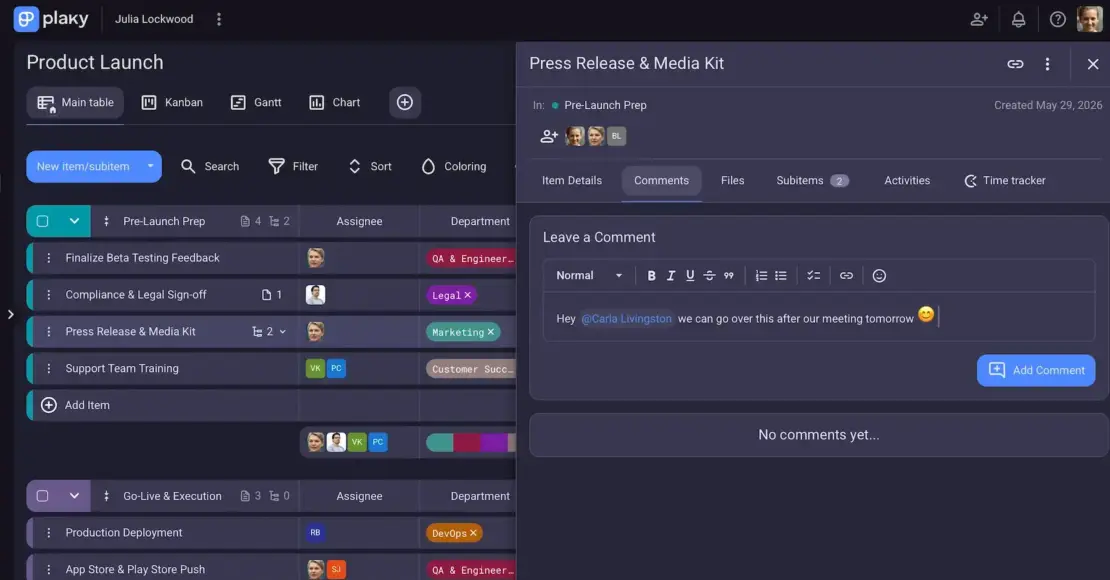Viewport: 1110px width, 580px height.
Task: Open the emoji picker in comment editor
Action: point(879,275)
